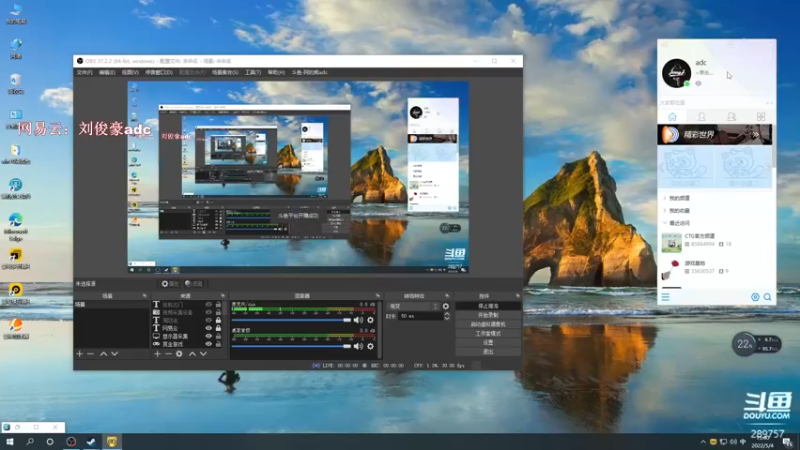Open the 视图(V) menu in OBS
800x450 pixels.
coord(130,72)
